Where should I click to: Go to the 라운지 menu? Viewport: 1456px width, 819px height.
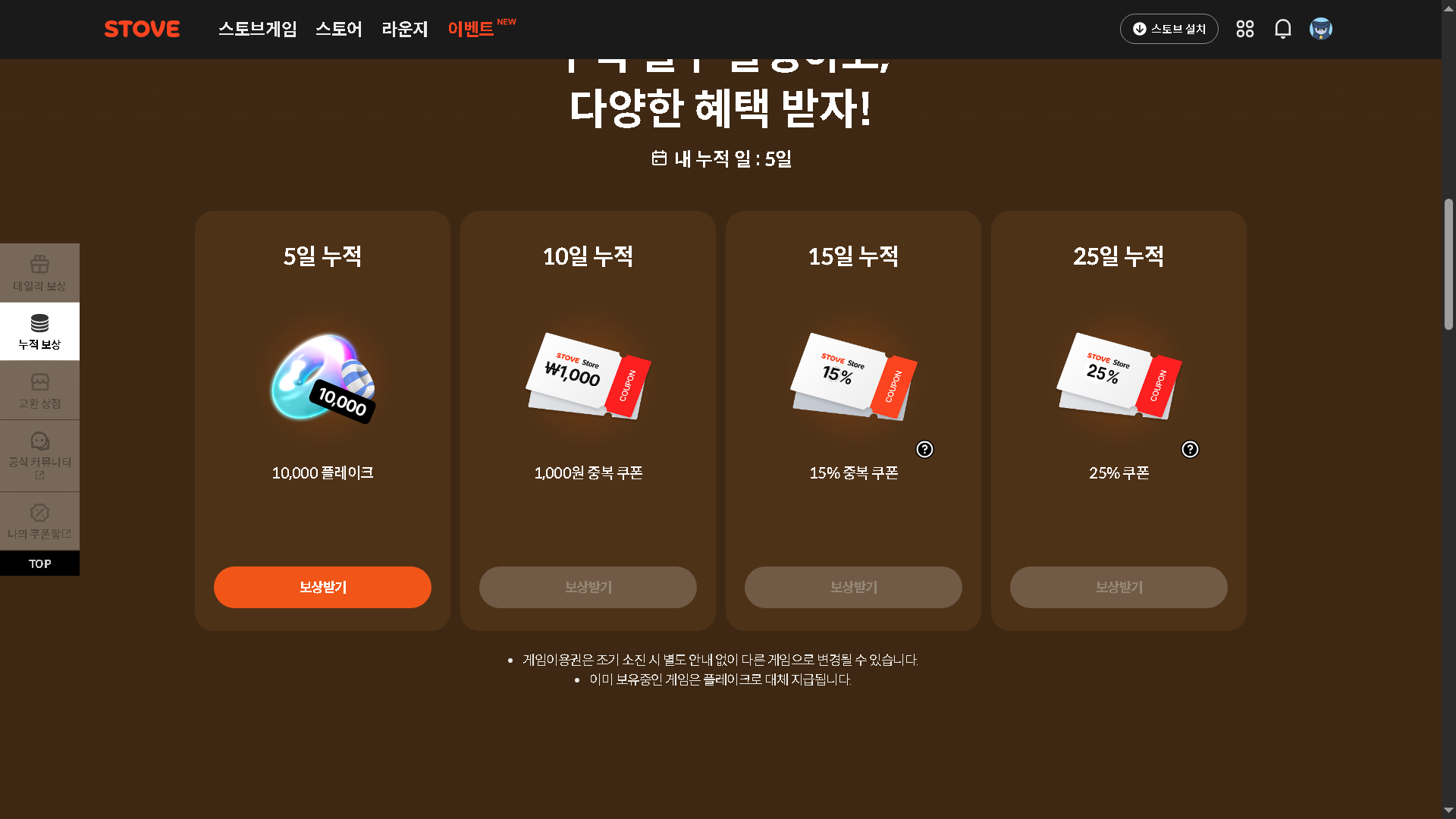(x=405, y=29)
